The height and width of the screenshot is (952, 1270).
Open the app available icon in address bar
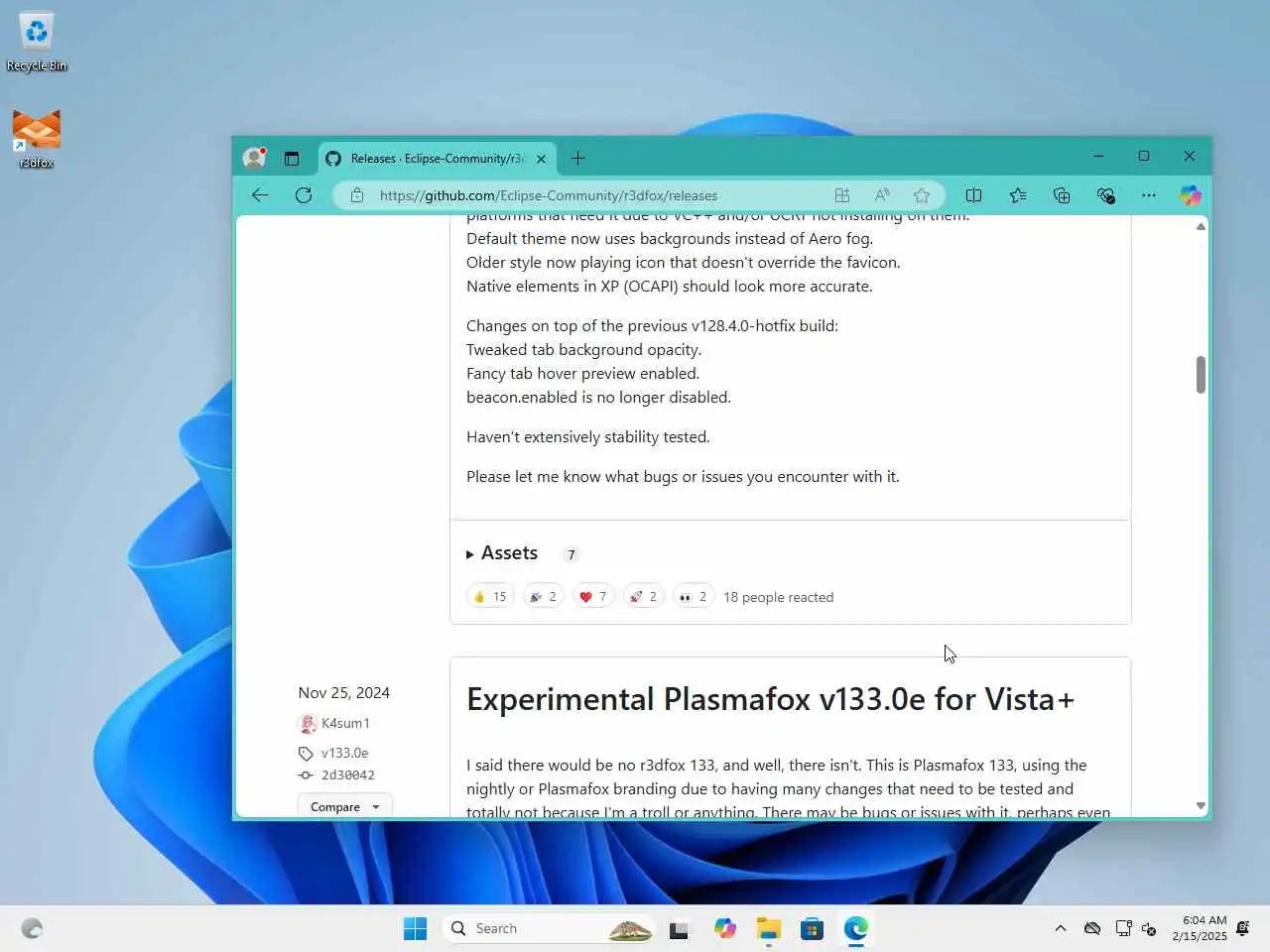[x=842, y=195]
